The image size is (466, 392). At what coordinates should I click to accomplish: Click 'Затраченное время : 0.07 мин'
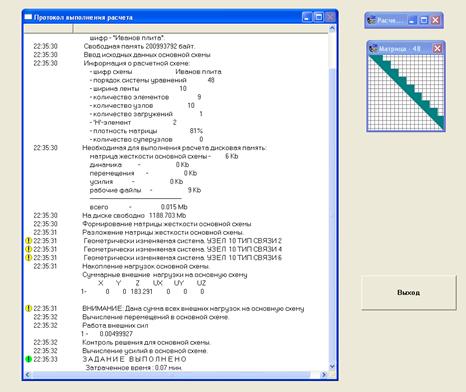click(x=134, y=368)
